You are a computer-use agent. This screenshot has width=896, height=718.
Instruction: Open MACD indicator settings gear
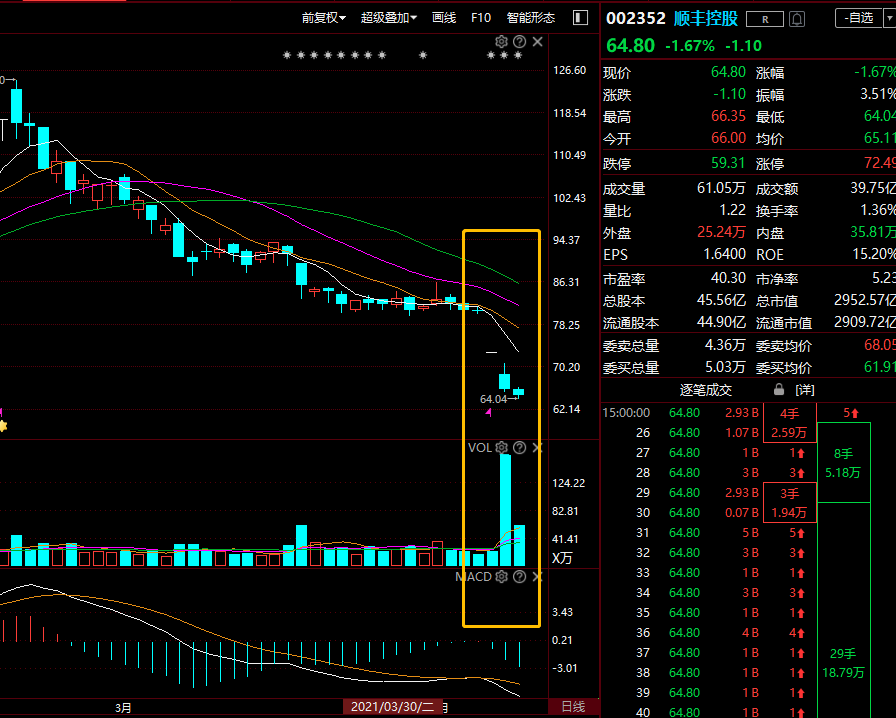pos(501,577)
